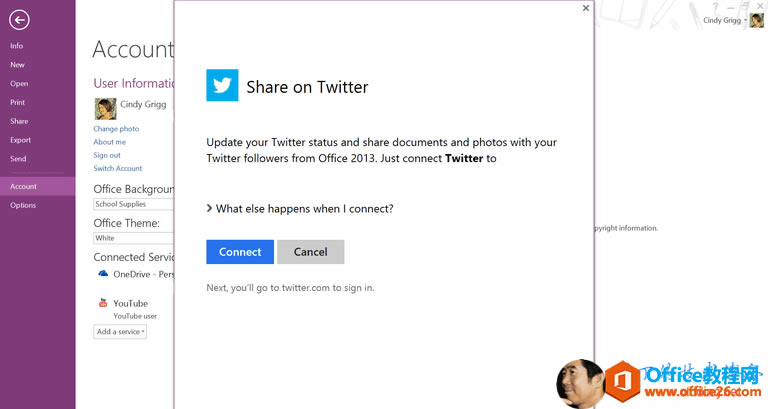This screenshot has width=768, height=409.
Task: Click the 'Share on Twitter' dialog heading
Action: pyautogui.click(x=307, y=87)
